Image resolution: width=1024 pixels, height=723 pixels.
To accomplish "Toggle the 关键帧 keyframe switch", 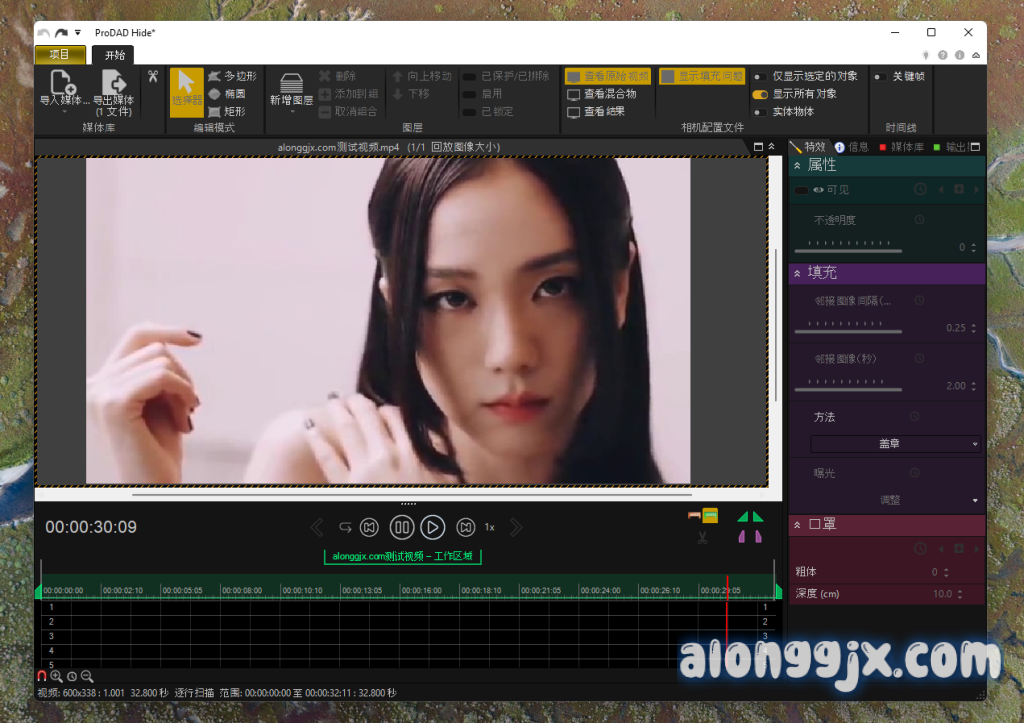I will point(880,76).
